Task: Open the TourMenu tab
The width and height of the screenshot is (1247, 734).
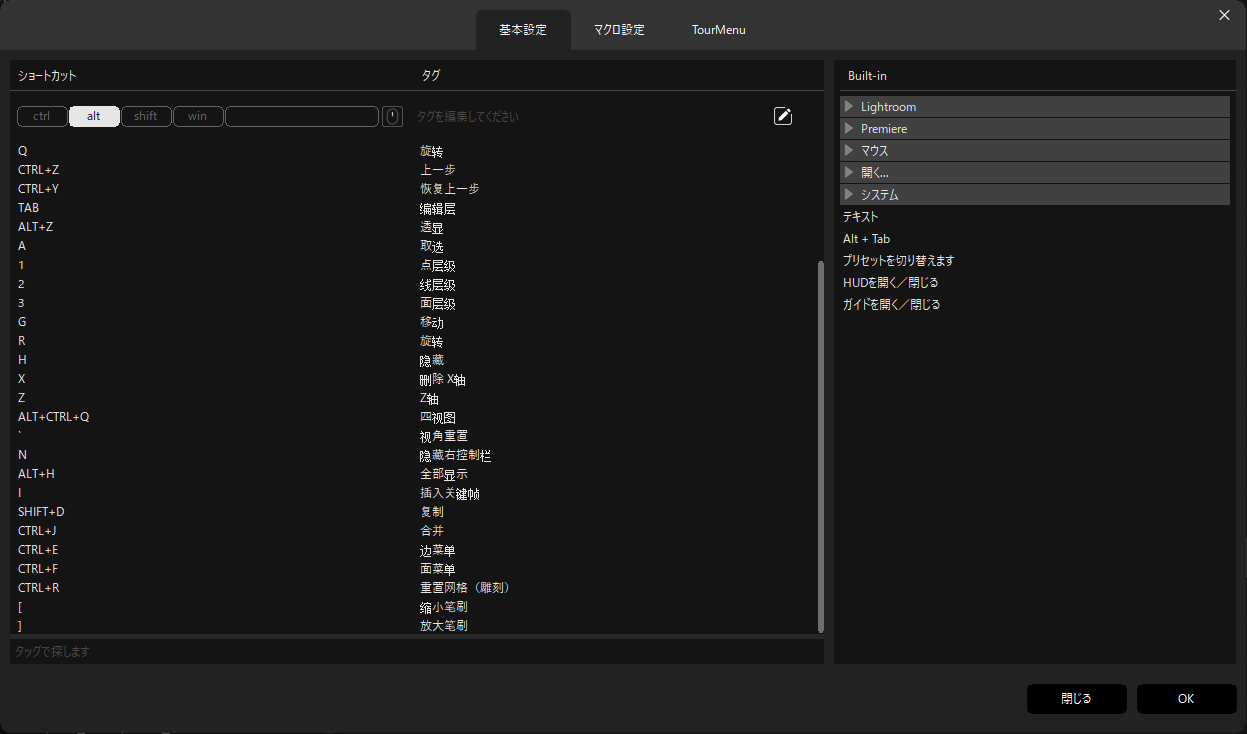Action: pos(718,30)
